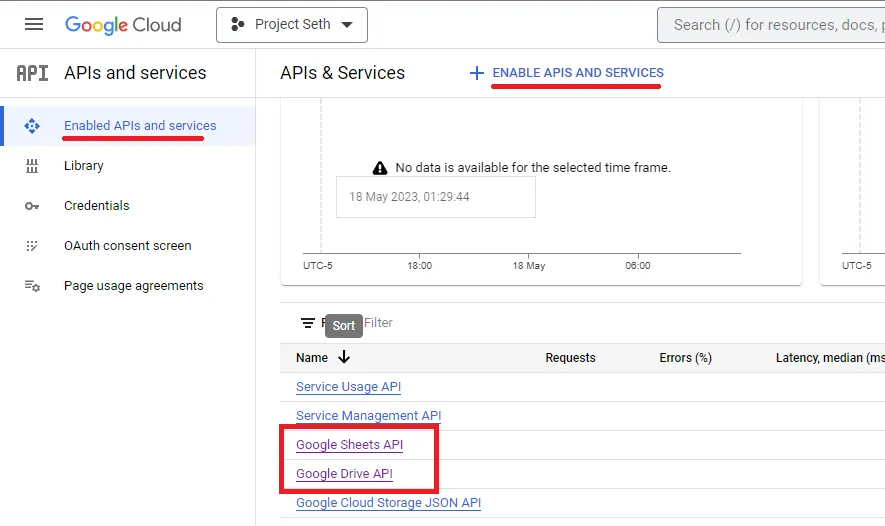
Task: Click the Page usage agreements icon
Action: [32, 286]
